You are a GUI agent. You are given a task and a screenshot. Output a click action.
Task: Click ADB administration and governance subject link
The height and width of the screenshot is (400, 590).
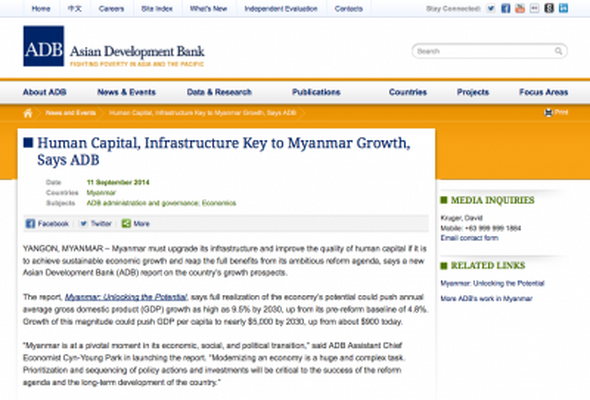point(143,203)
